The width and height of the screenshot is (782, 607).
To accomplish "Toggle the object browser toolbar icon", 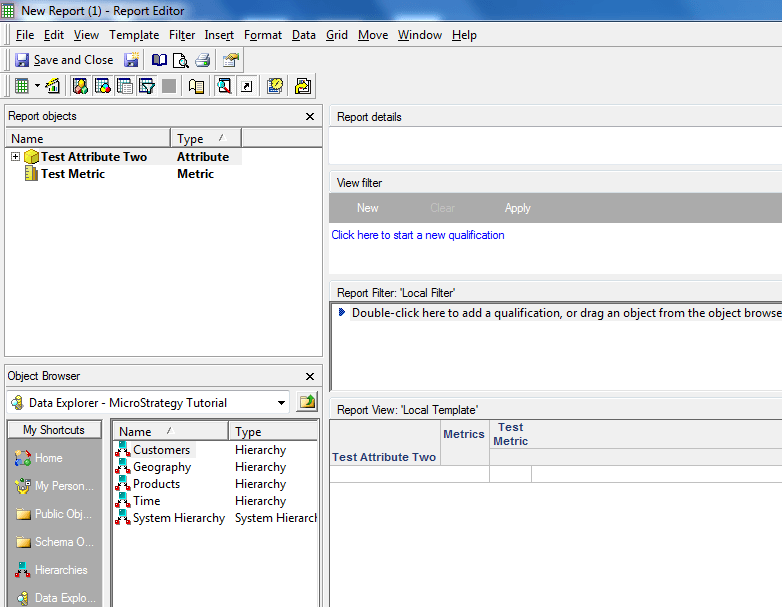I will (224, 86).
